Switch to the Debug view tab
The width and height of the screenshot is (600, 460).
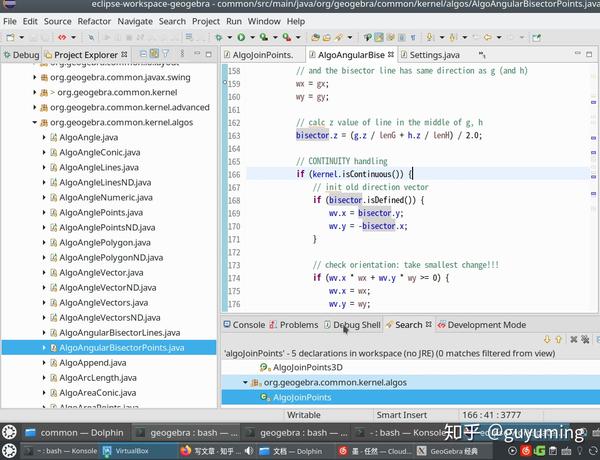[x=21, y=55]
